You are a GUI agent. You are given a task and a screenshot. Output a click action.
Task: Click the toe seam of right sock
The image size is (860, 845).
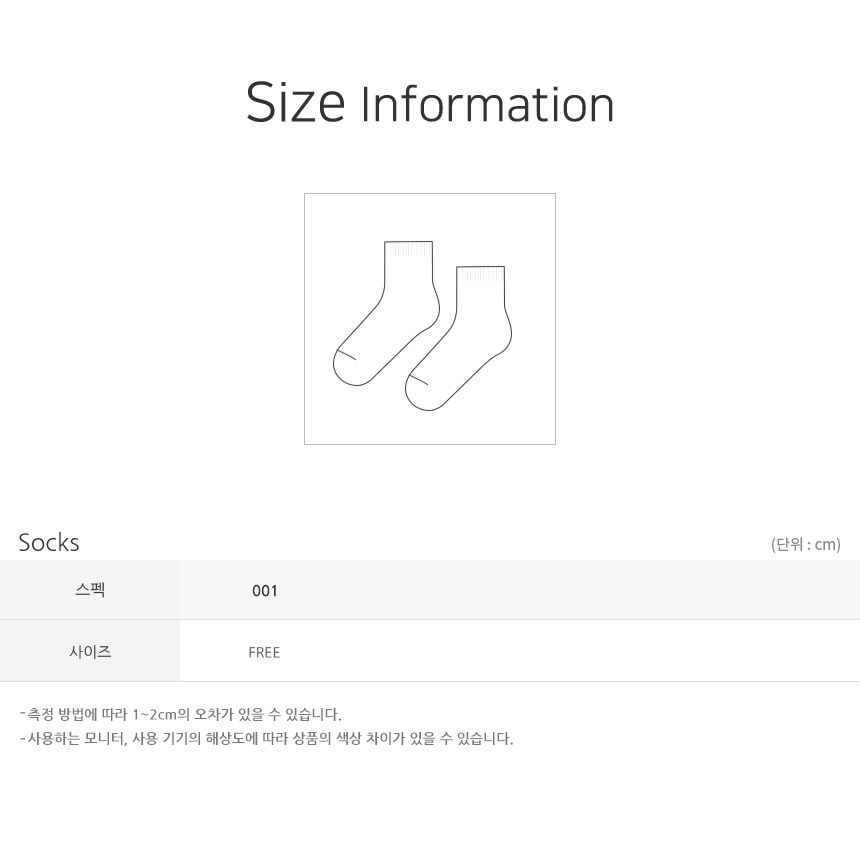tap(418, 379)
